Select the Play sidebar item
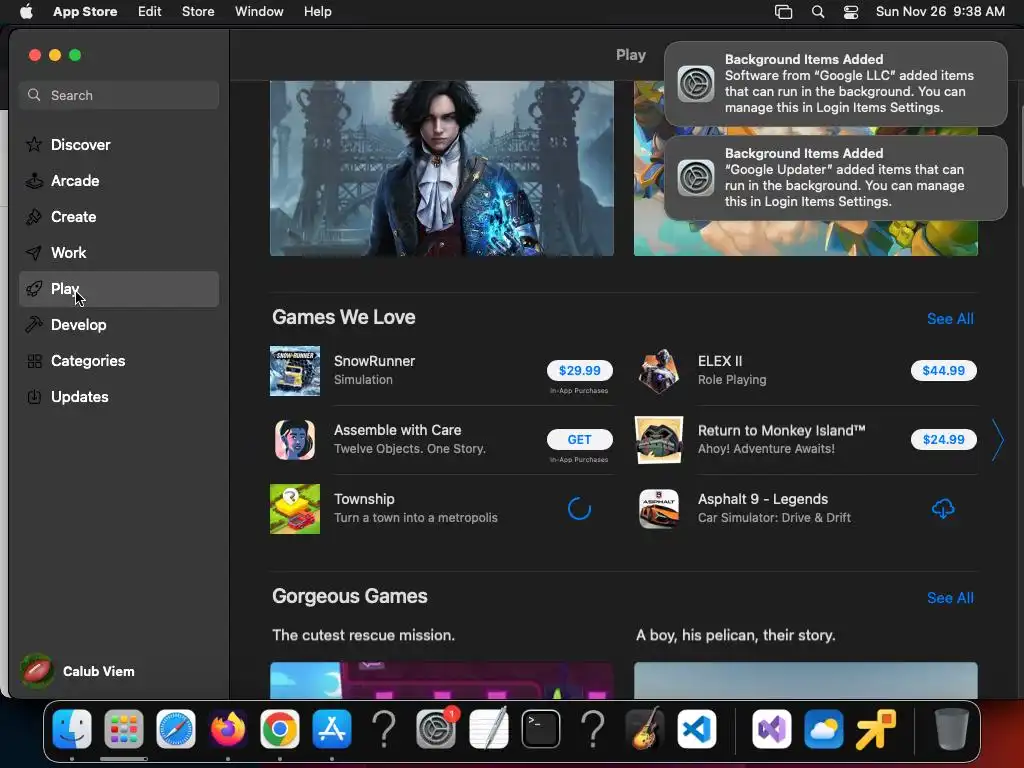The width and height of the screenshot is (1024, 768). [119, 289]
